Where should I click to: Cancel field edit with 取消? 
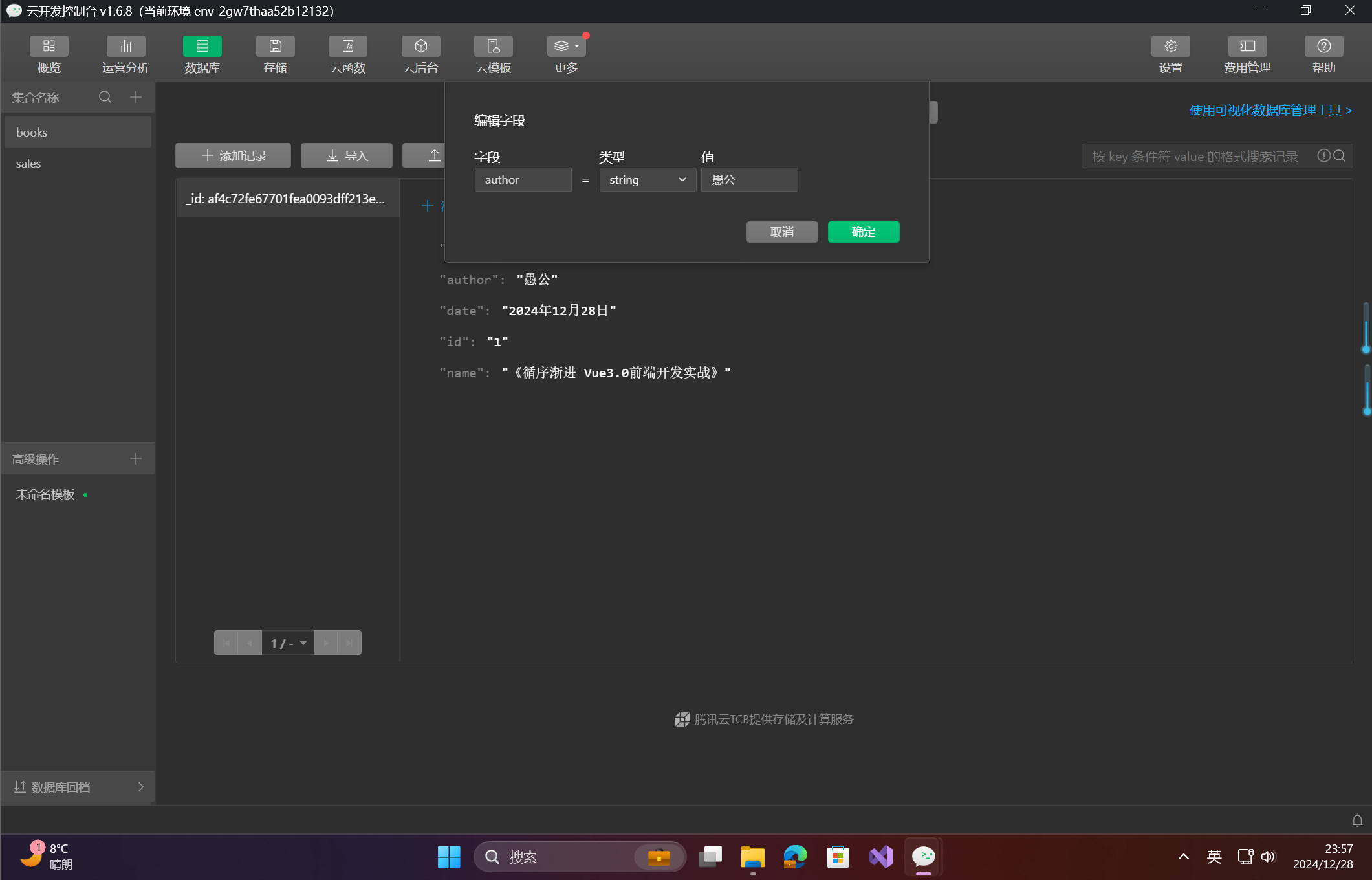click(x=781, y=232)
